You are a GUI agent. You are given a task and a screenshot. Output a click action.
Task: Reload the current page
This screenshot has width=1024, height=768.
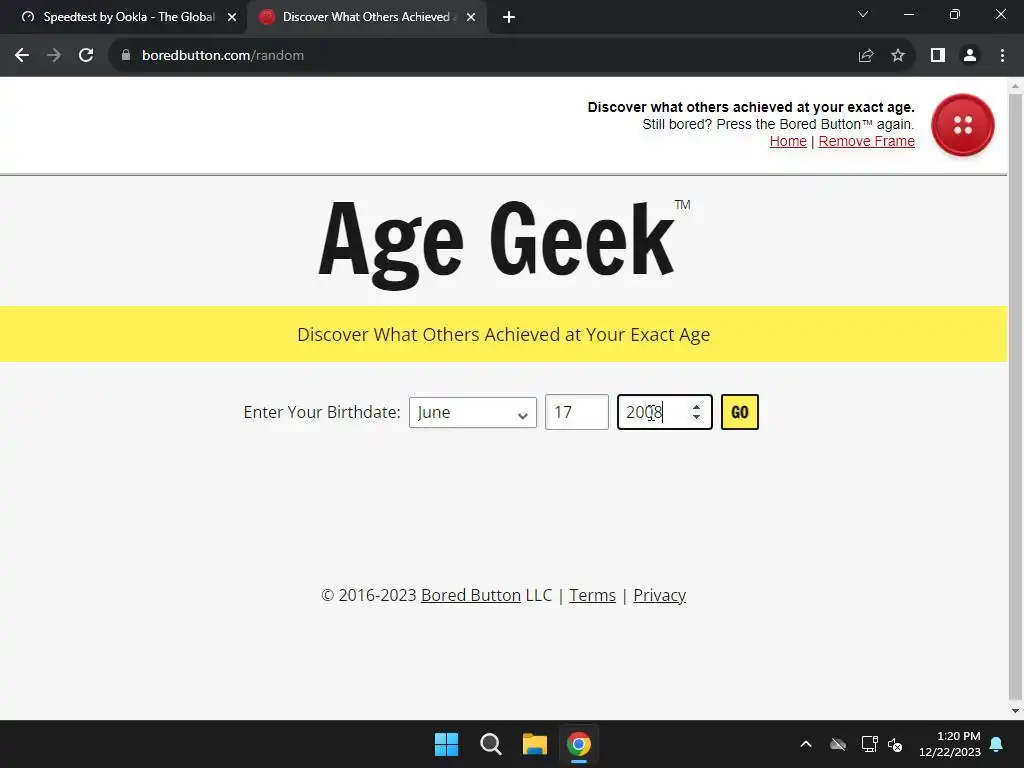[86, 56]
